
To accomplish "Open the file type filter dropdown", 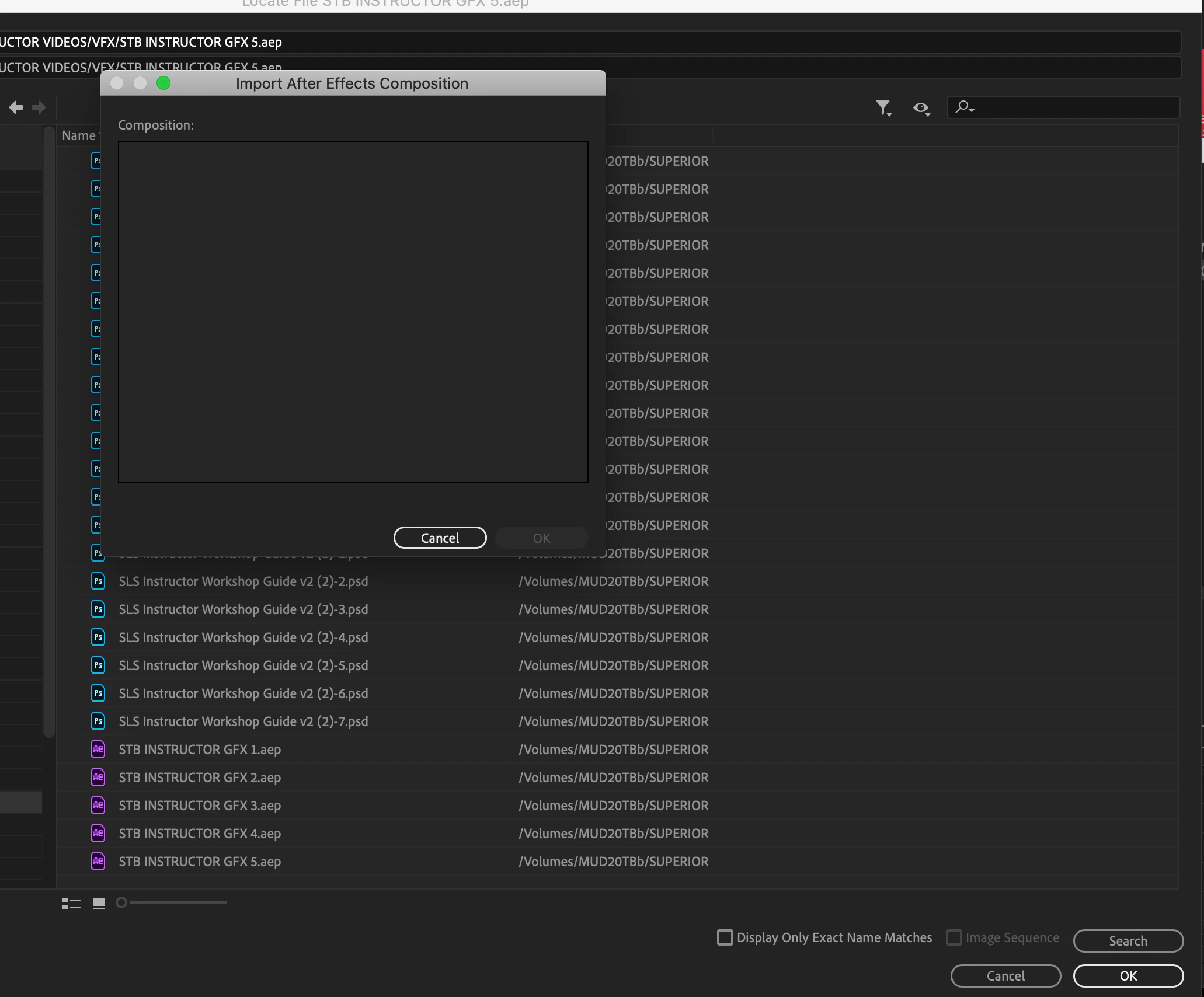I will [x=883, y=108].
